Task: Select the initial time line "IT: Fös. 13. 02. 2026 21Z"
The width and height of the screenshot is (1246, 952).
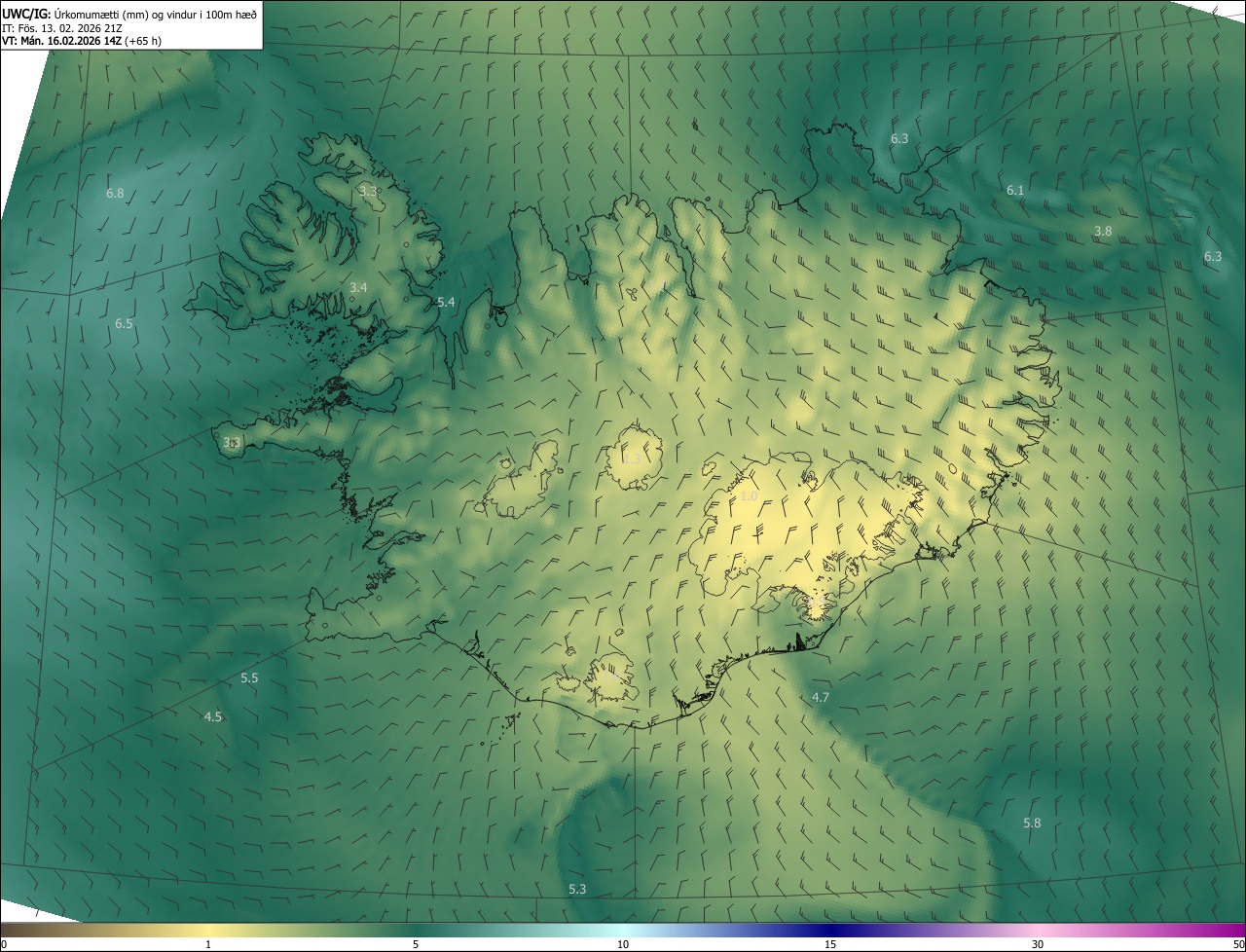Action: [62, 28]
